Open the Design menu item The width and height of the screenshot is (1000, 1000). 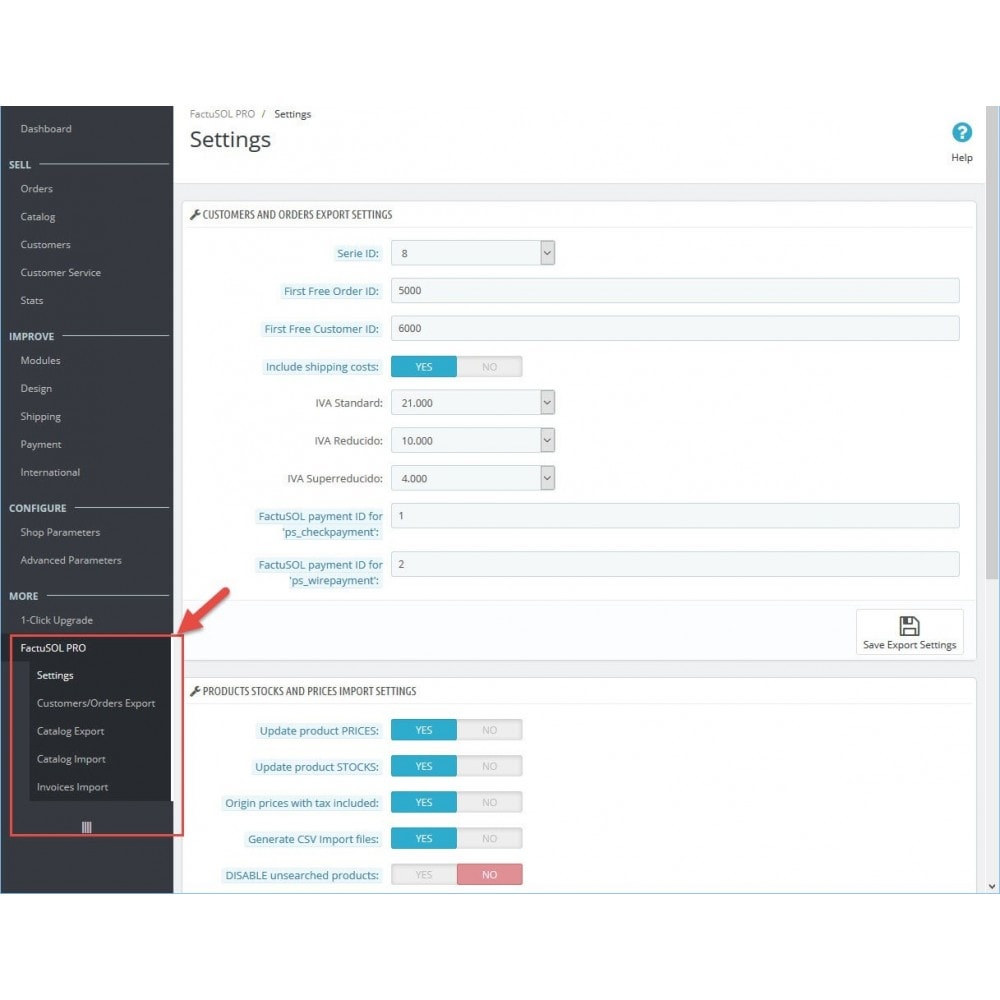coord(36,388)
